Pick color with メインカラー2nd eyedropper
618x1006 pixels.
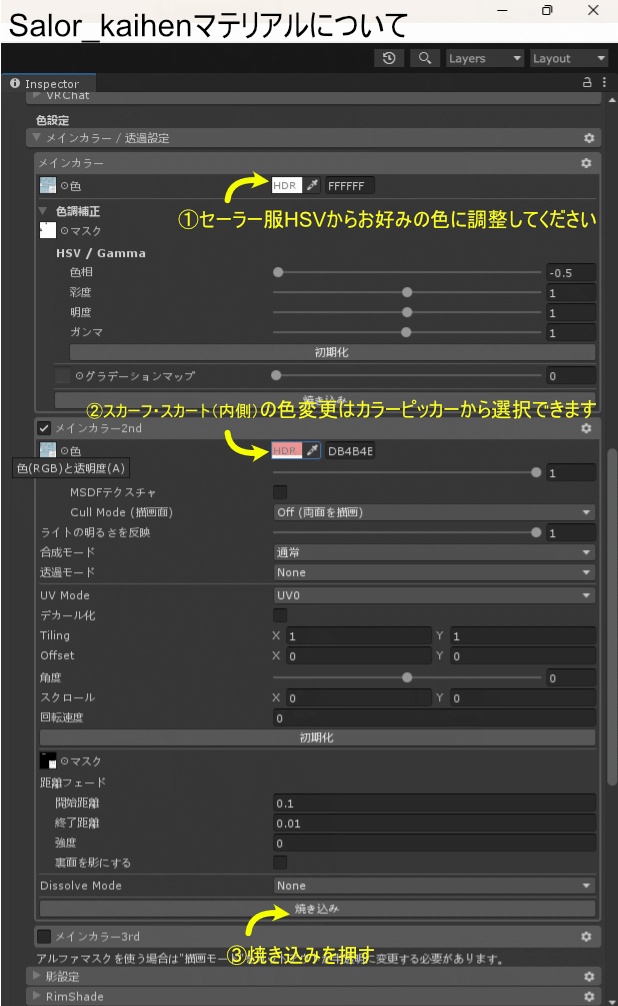312,450
